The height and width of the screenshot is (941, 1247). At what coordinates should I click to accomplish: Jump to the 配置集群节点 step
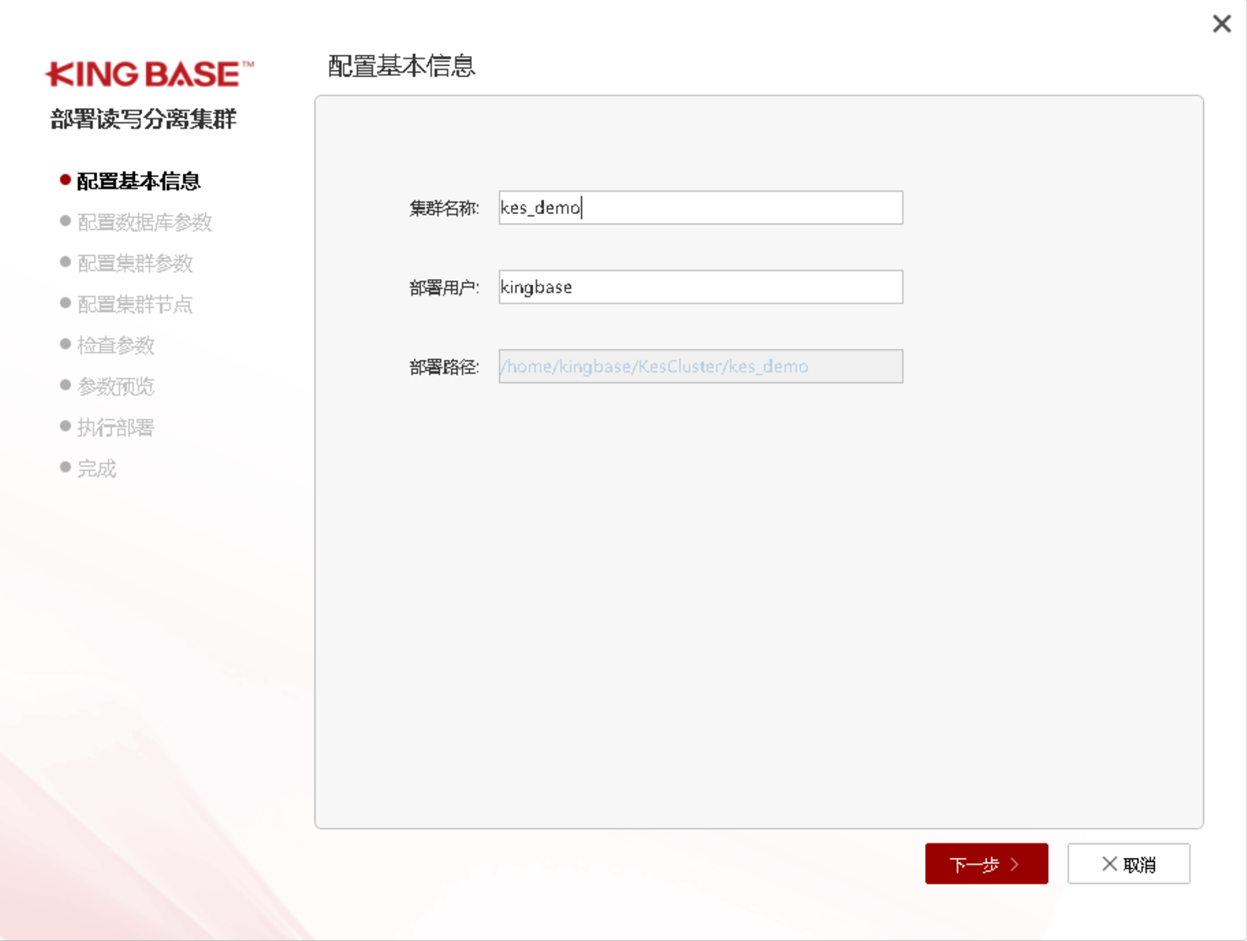click(134, 304)
